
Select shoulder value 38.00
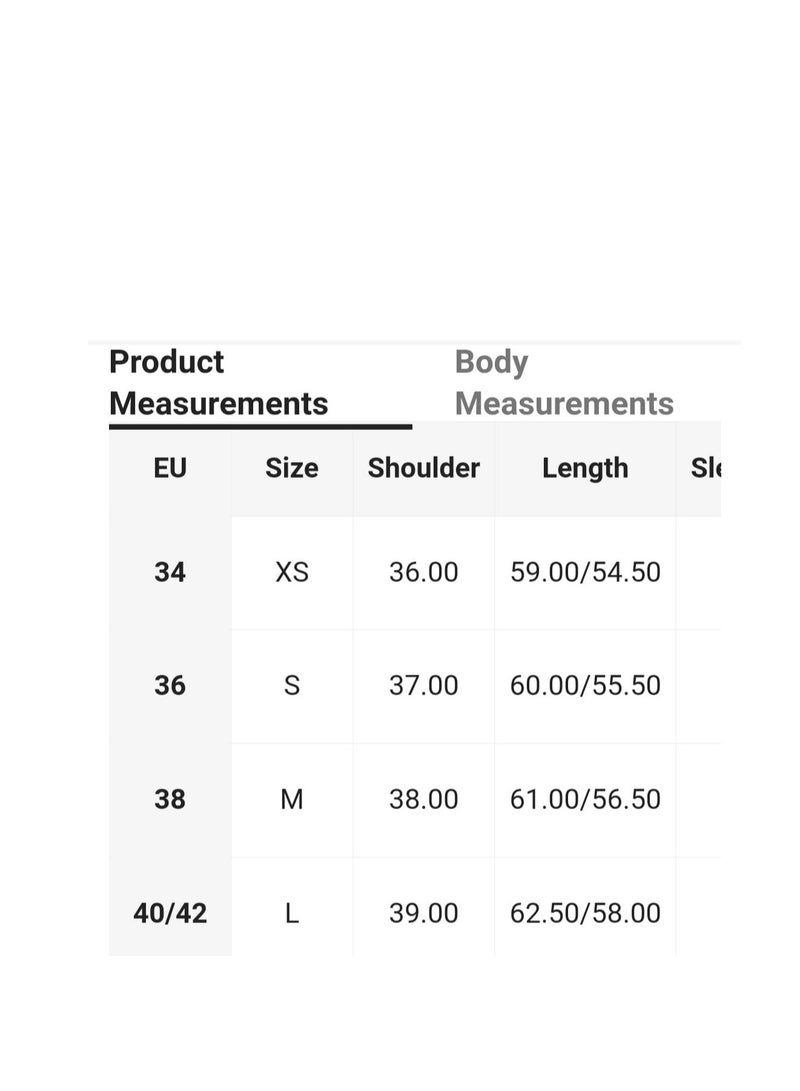[x=424, y=799]
